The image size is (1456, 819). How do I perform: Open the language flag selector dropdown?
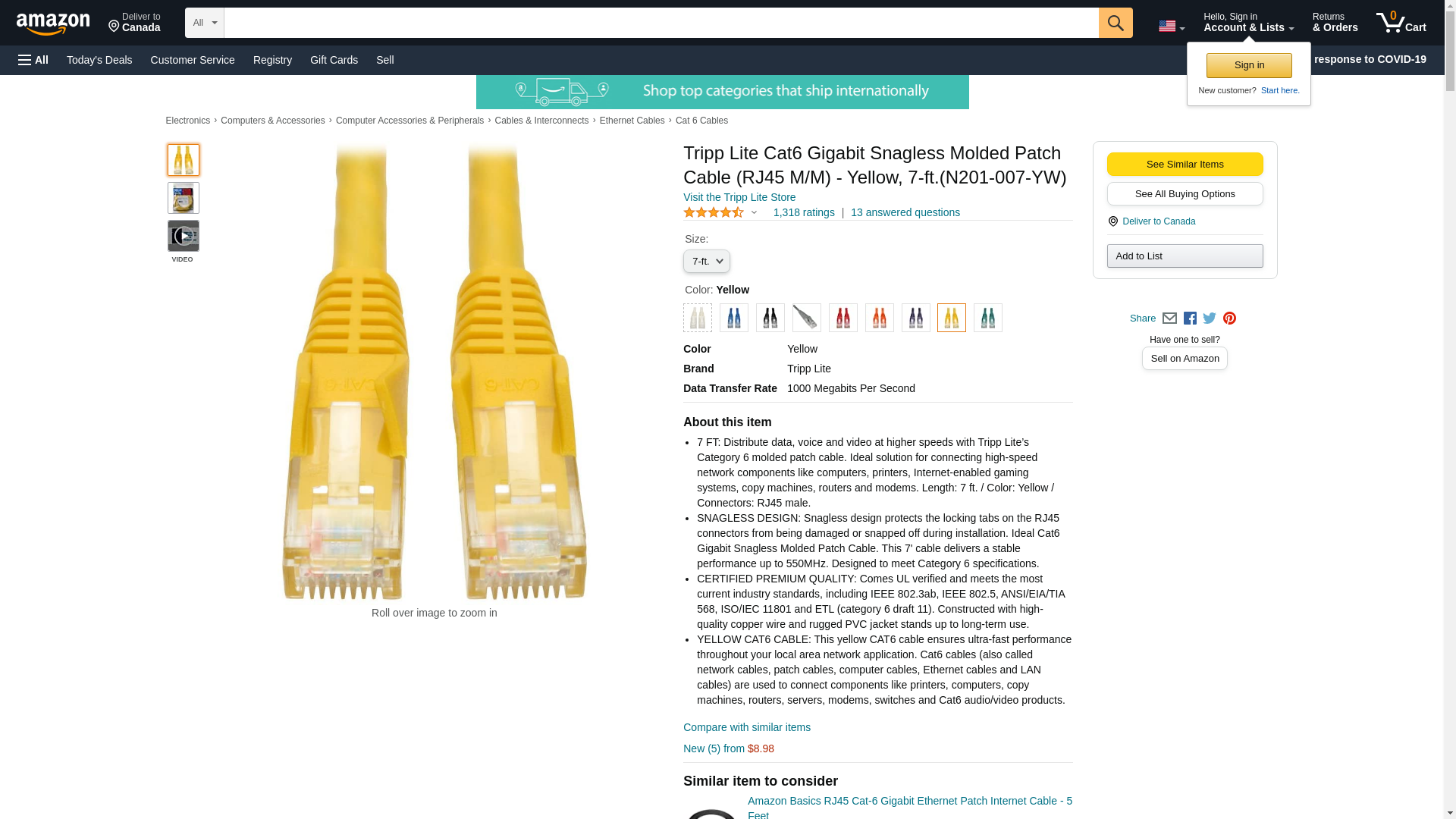[x=1172, y=26]
